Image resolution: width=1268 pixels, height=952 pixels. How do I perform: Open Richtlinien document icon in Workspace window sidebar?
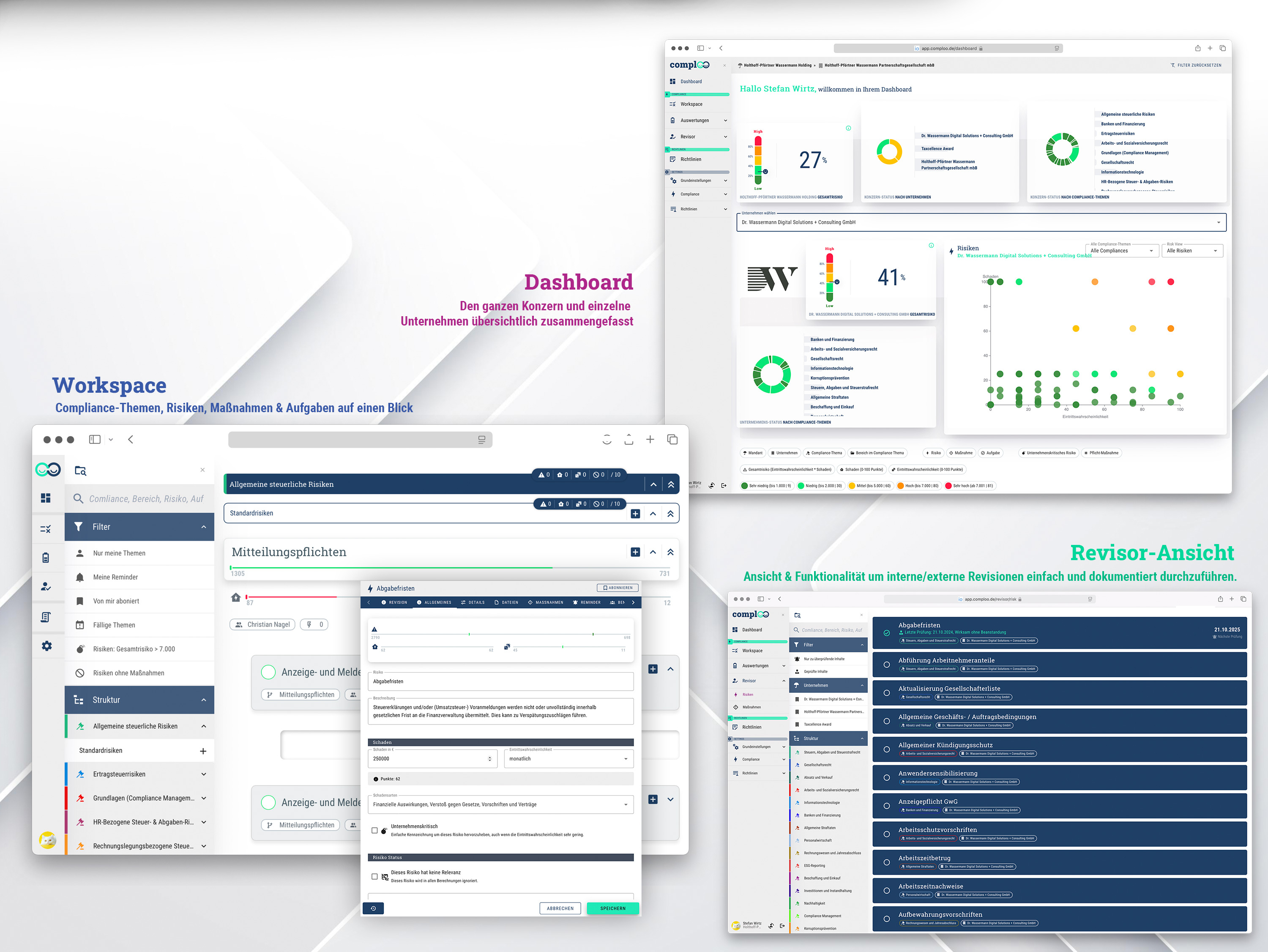tap(46, 617)
